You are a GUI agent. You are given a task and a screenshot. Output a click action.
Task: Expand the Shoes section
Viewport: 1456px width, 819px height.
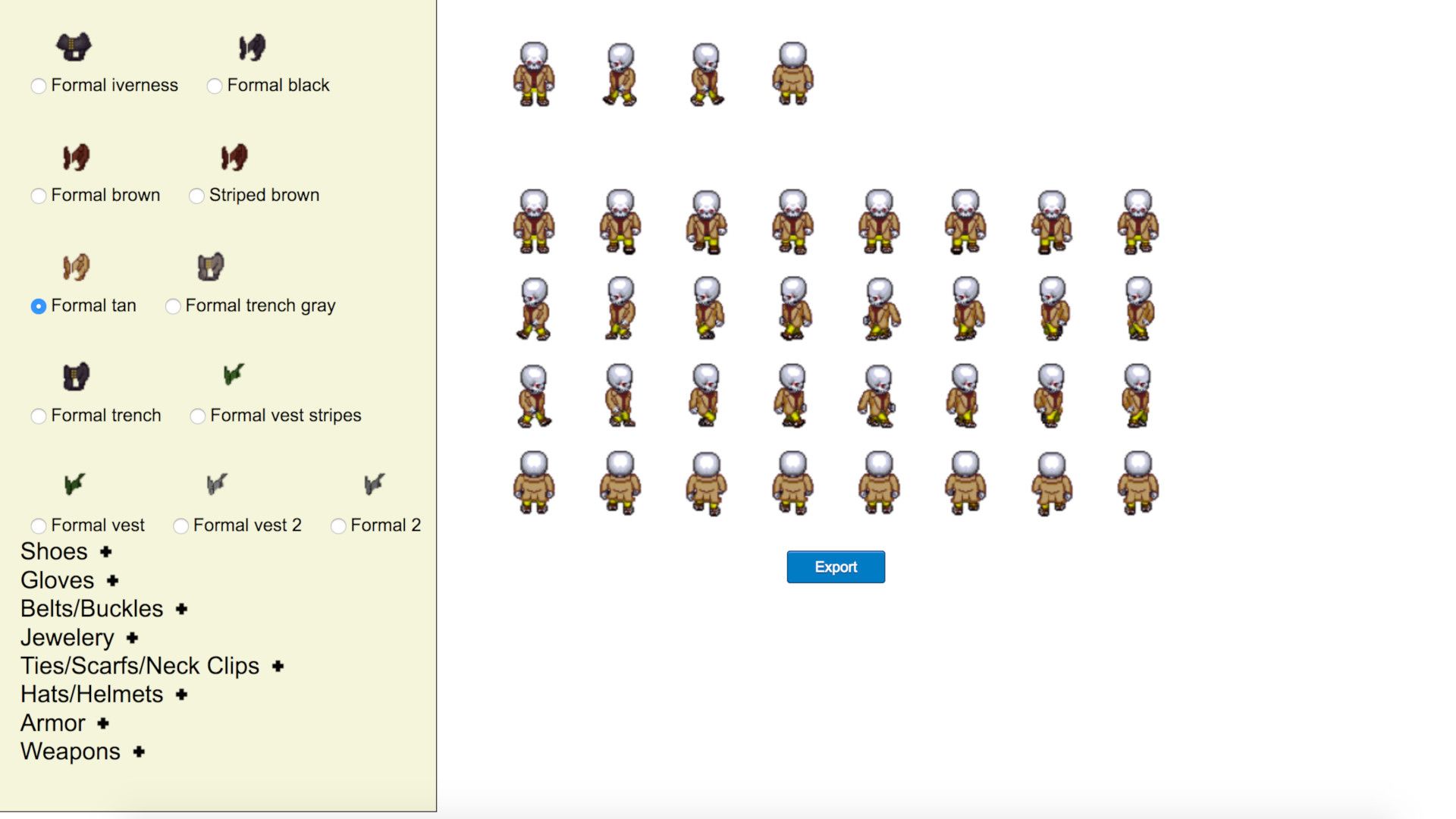(105, 552)
